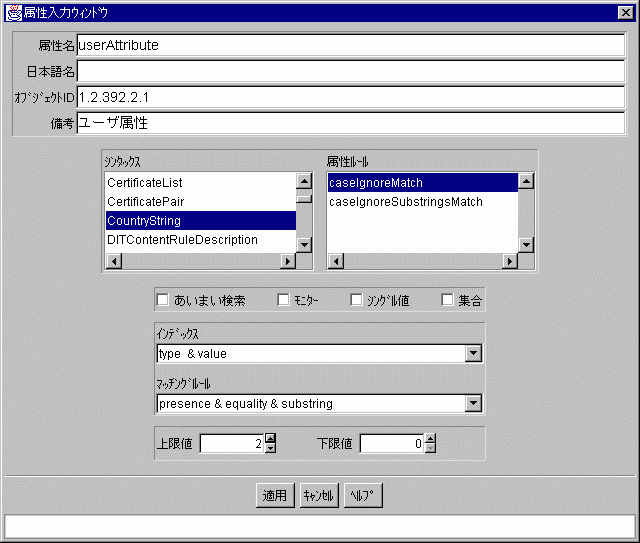640x543 pixels.
Task: Click the 属性ルール list scroll-left arrow
Action: click(336, 261)
